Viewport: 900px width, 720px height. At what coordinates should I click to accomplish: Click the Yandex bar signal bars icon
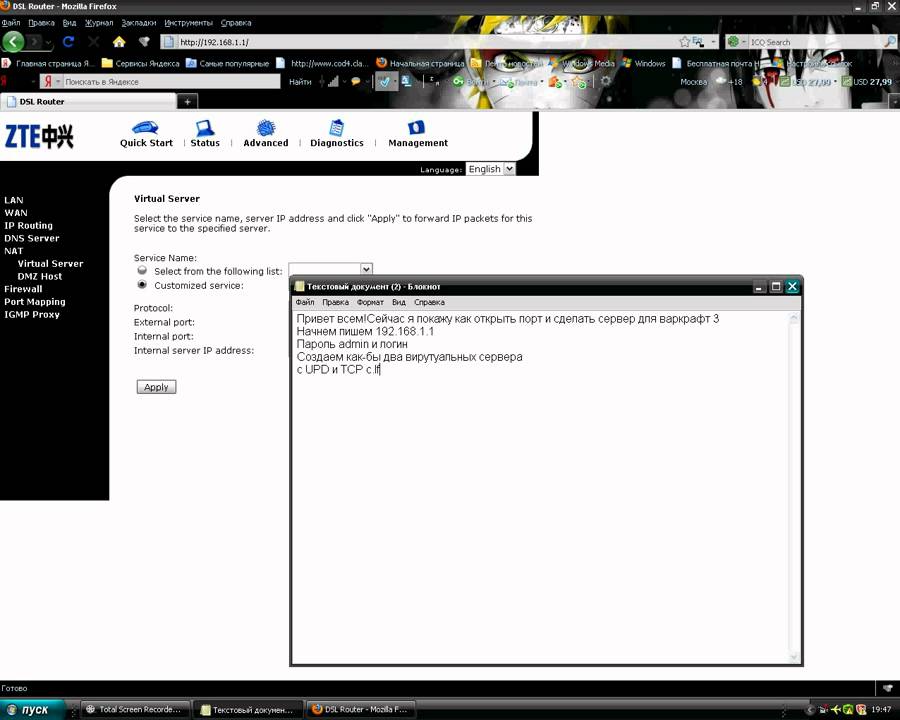(333, 82)
